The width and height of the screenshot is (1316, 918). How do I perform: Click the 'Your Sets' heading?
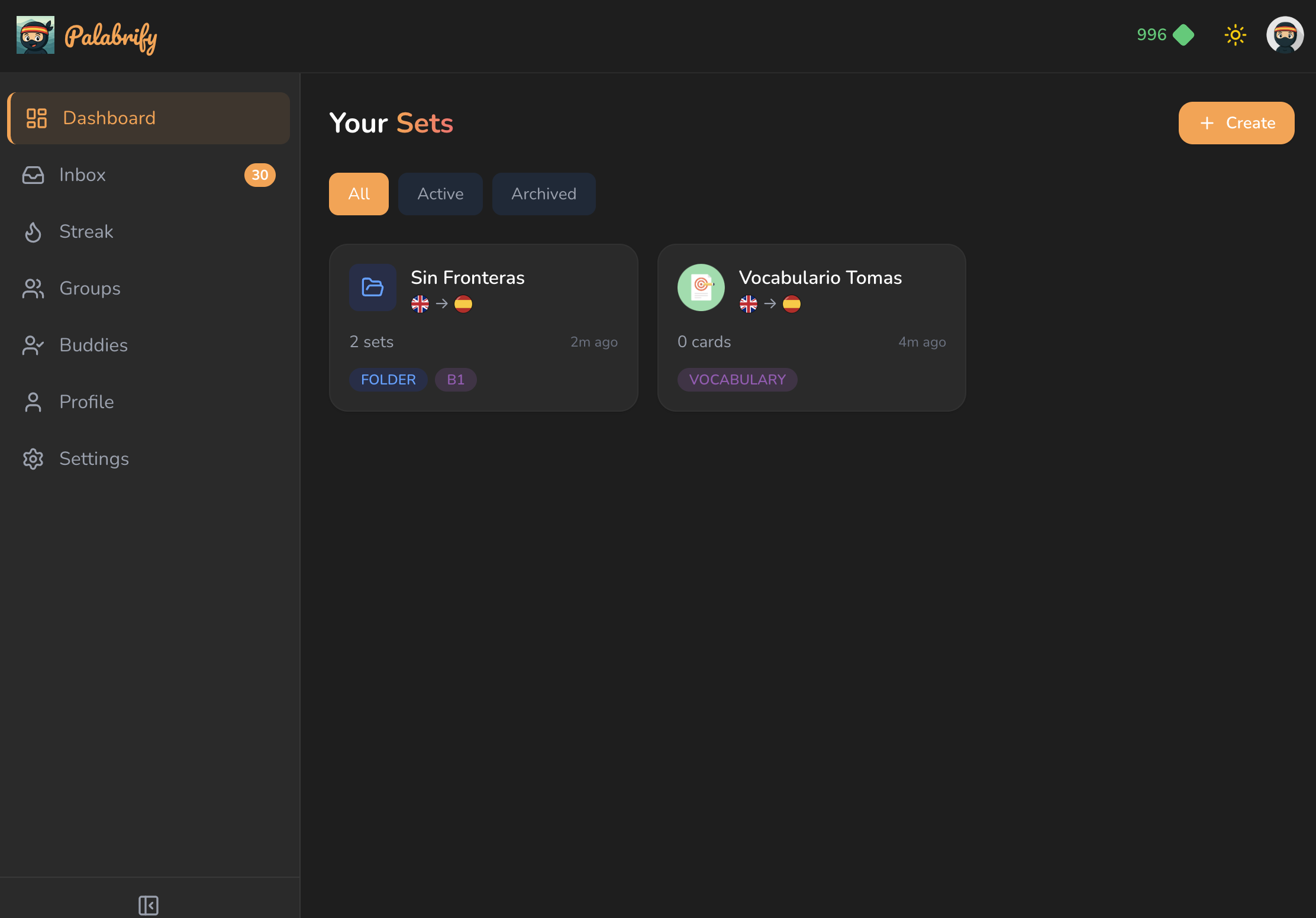point(391,123)
